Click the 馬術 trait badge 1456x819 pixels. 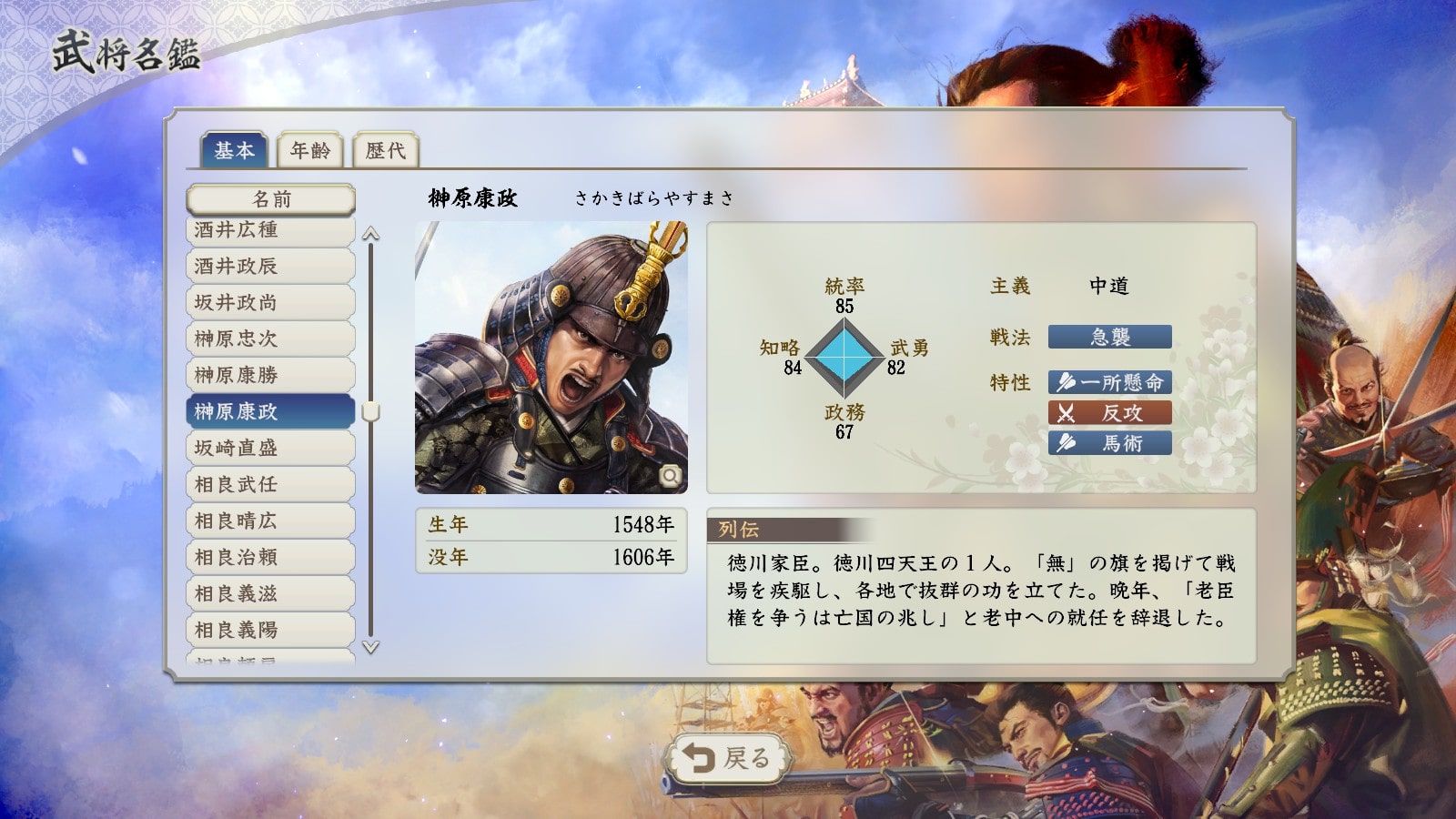click(x=1110, y=443)
